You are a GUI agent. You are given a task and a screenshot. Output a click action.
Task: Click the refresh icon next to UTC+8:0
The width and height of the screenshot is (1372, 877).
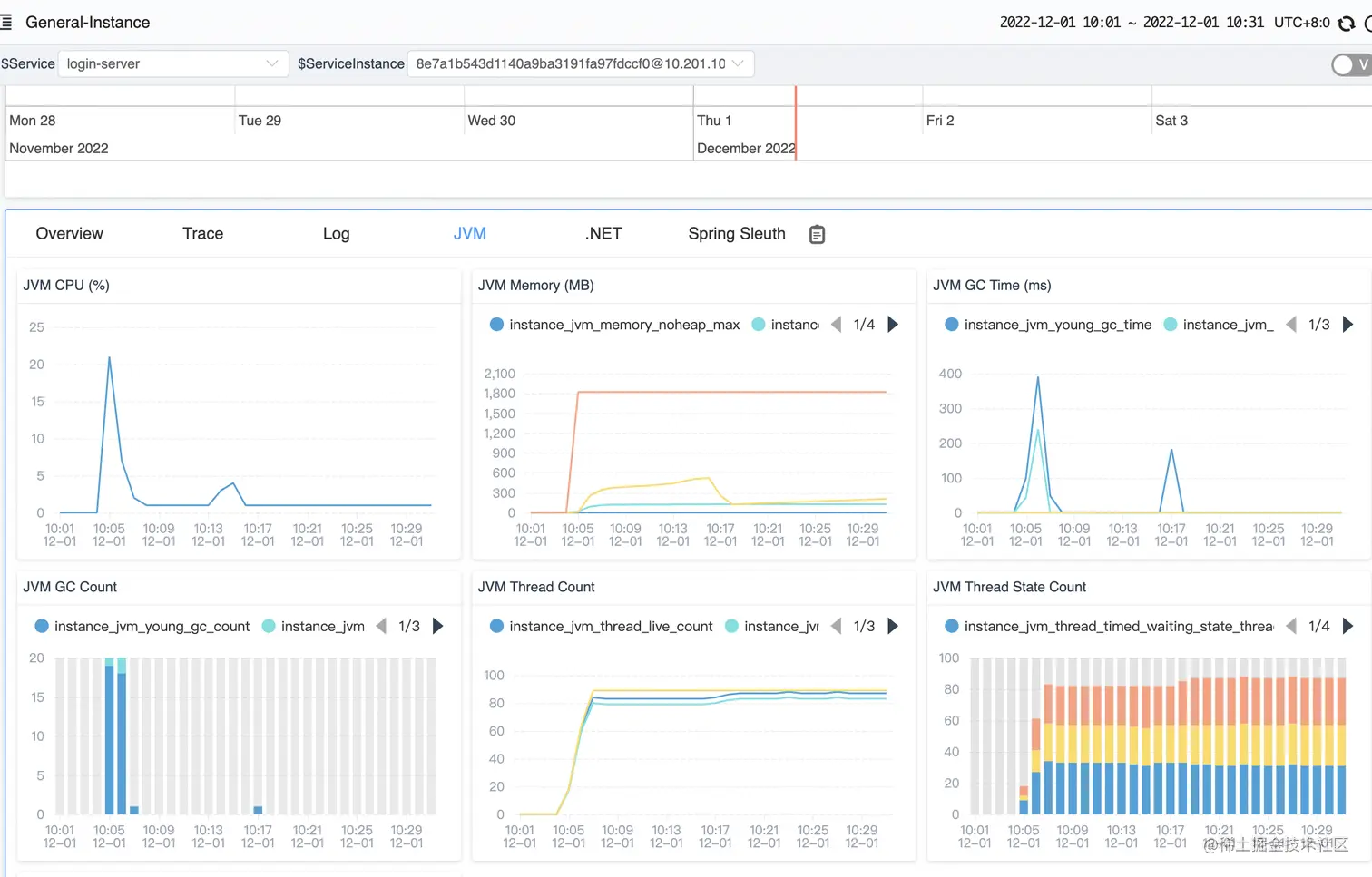tap(1347, 24)
